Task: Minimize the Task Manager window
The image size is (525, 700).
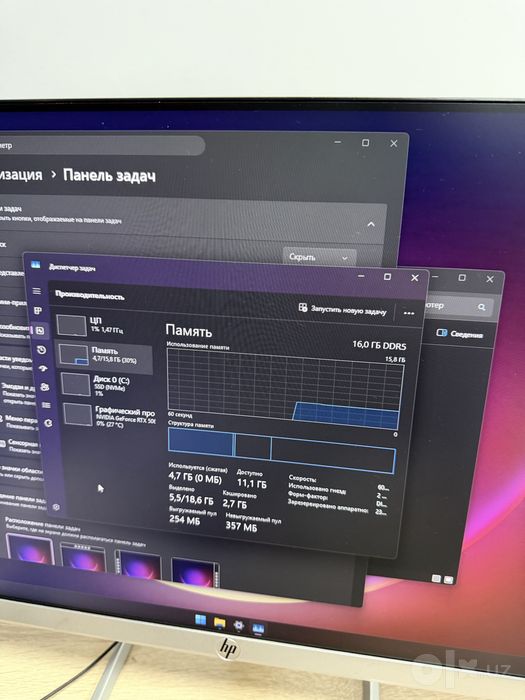Action: coord(361,276)
